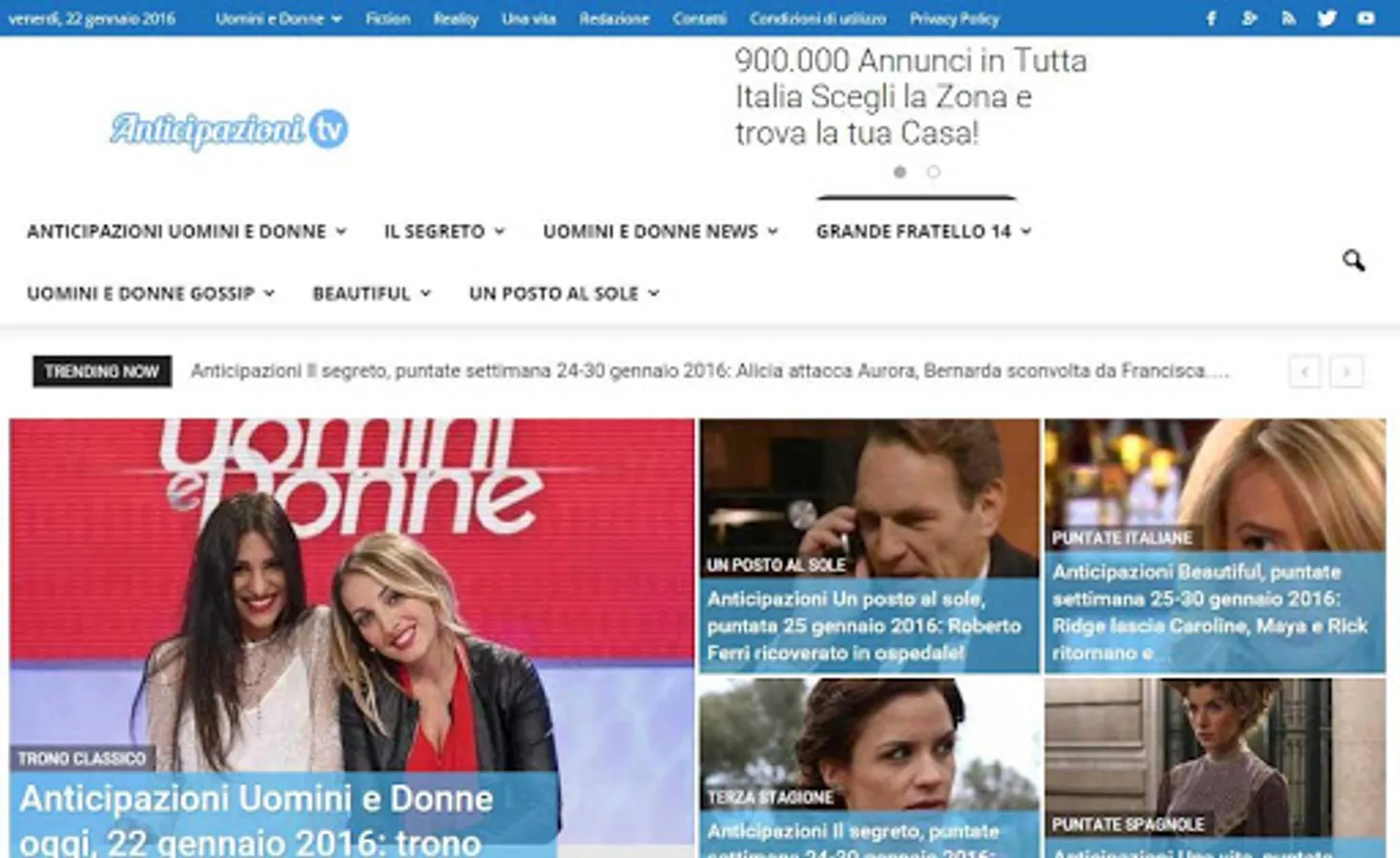The height and width of the screenshot is (858, 1400).
Task: Open the YouTube channel icon
Action: pos(1366,18)
